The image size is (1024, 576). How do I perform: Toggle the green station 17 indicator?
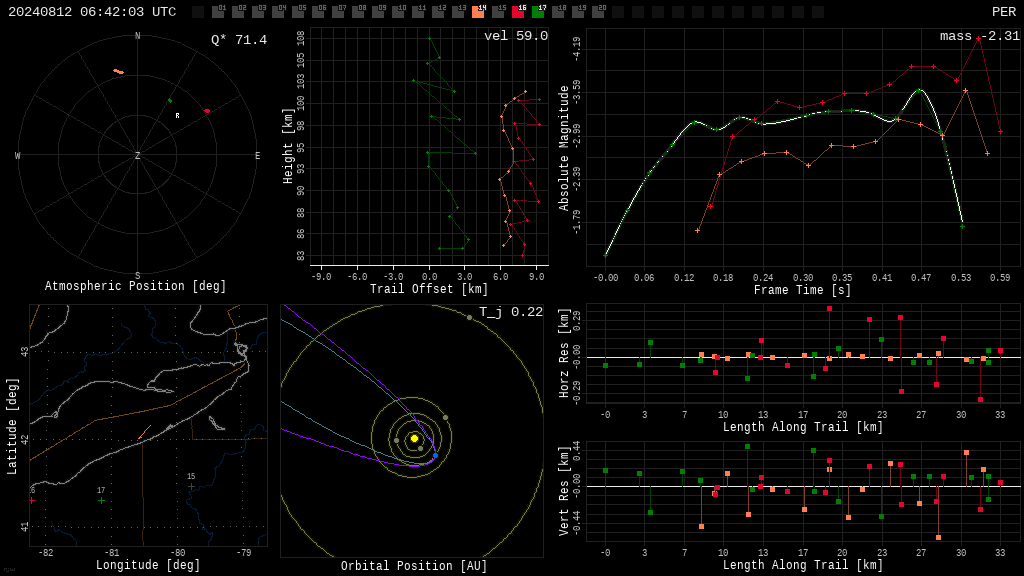538,12
